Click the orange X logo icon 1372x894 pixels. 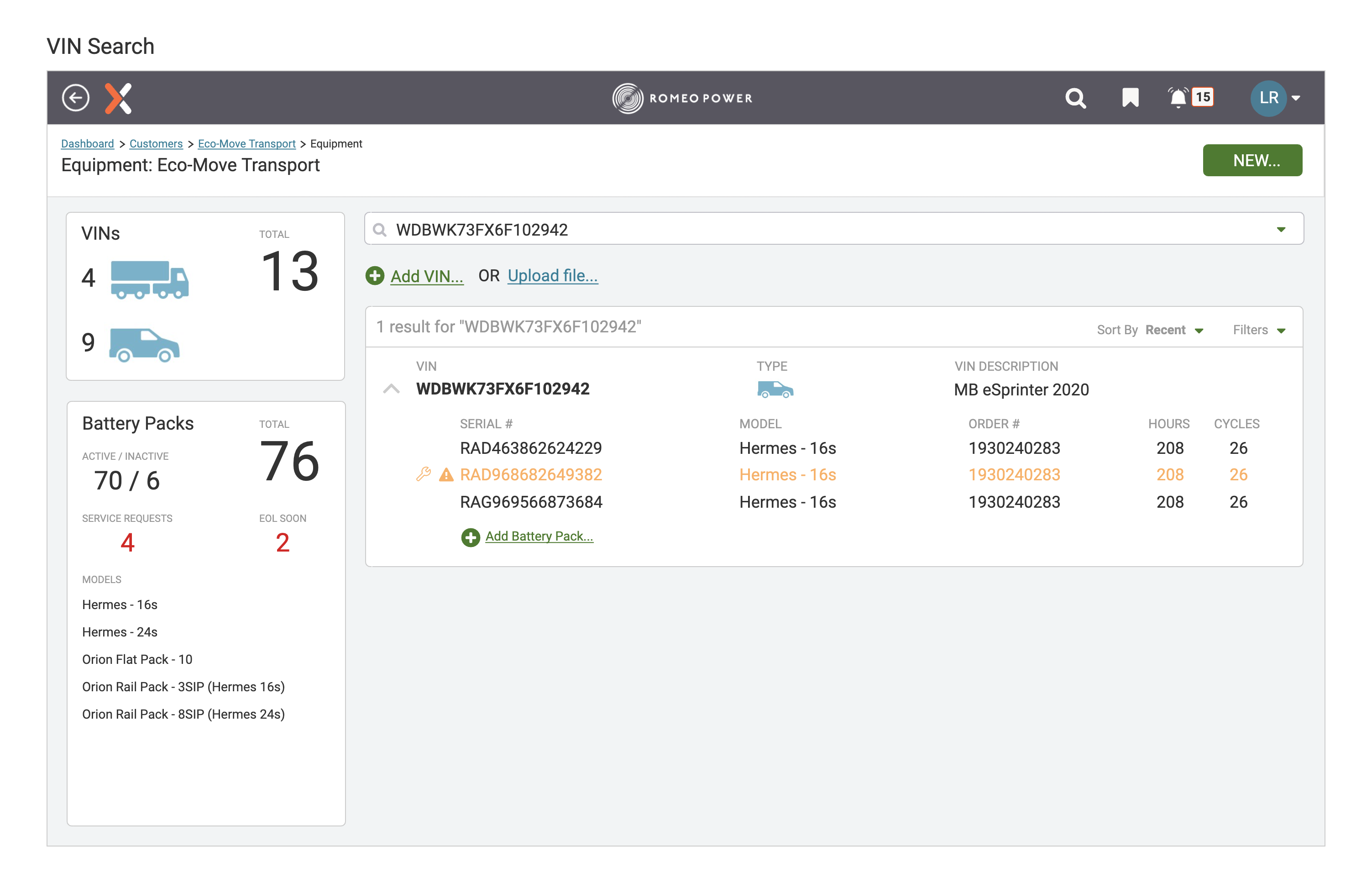(119, 98)
